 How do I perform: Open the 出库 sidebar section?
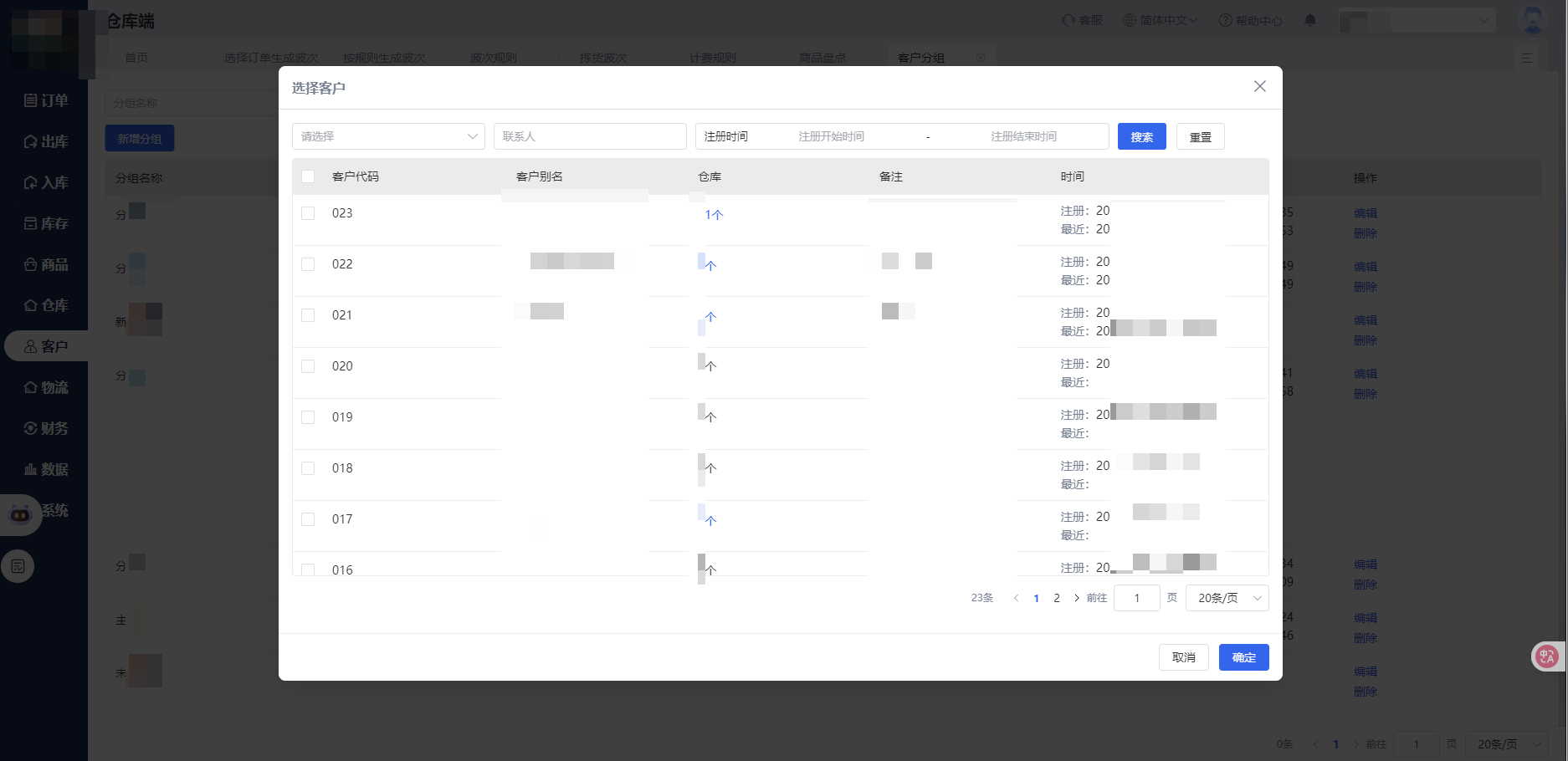click(x=46, y=141)
